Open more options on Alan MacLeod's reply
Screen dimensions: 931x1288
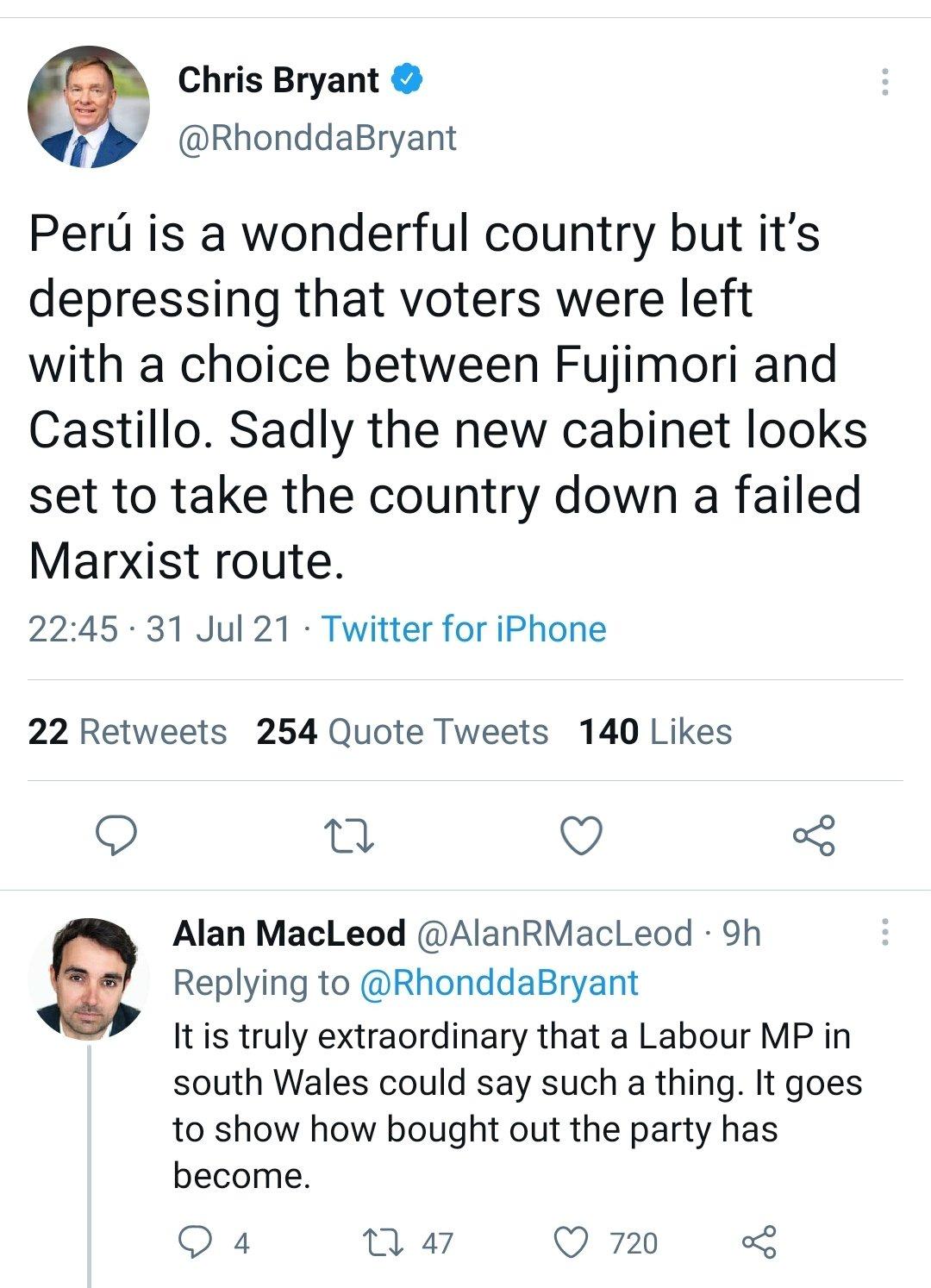(x=884, y=933)
